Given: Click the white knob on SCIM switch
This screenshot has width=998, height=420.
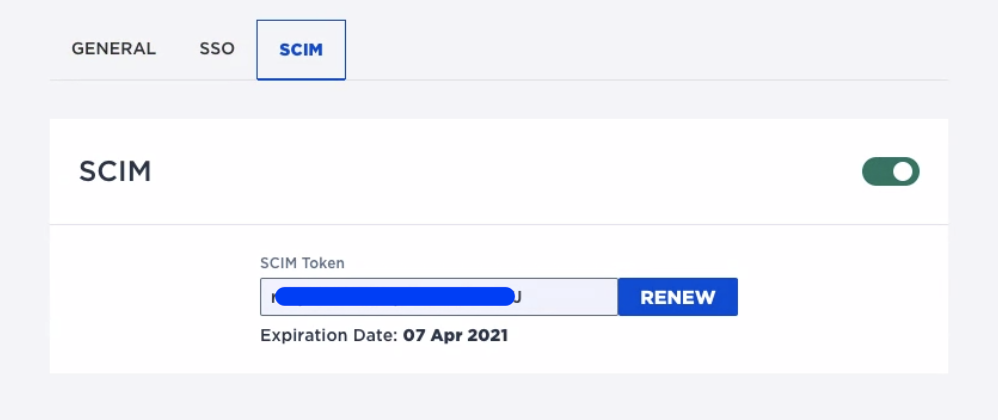Looking at the screenshot, I should [903, 172].
